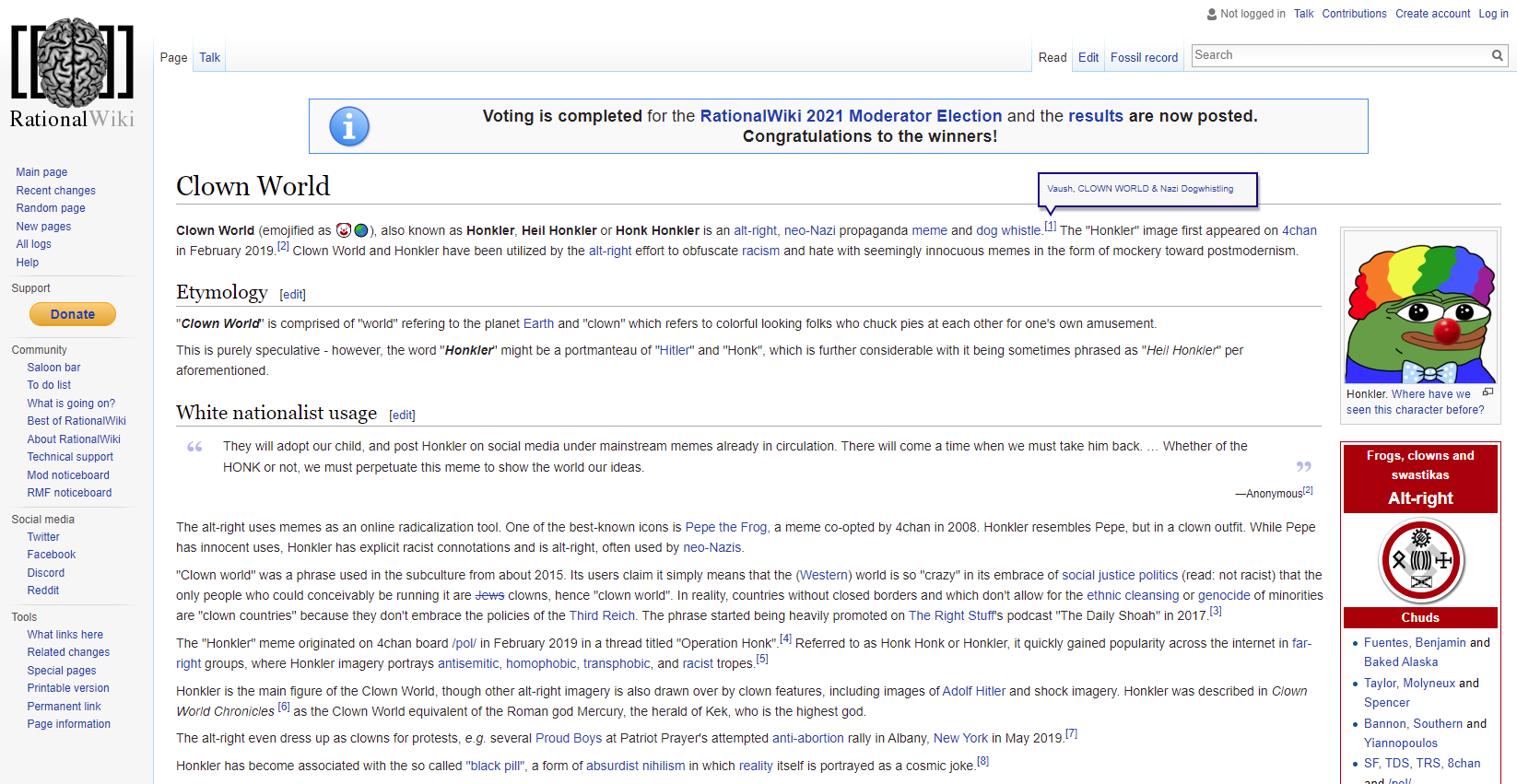The height and width of the screenshot is (784, 1517).
Task: Open the dog whistle link
Action: pos(1008,230)
